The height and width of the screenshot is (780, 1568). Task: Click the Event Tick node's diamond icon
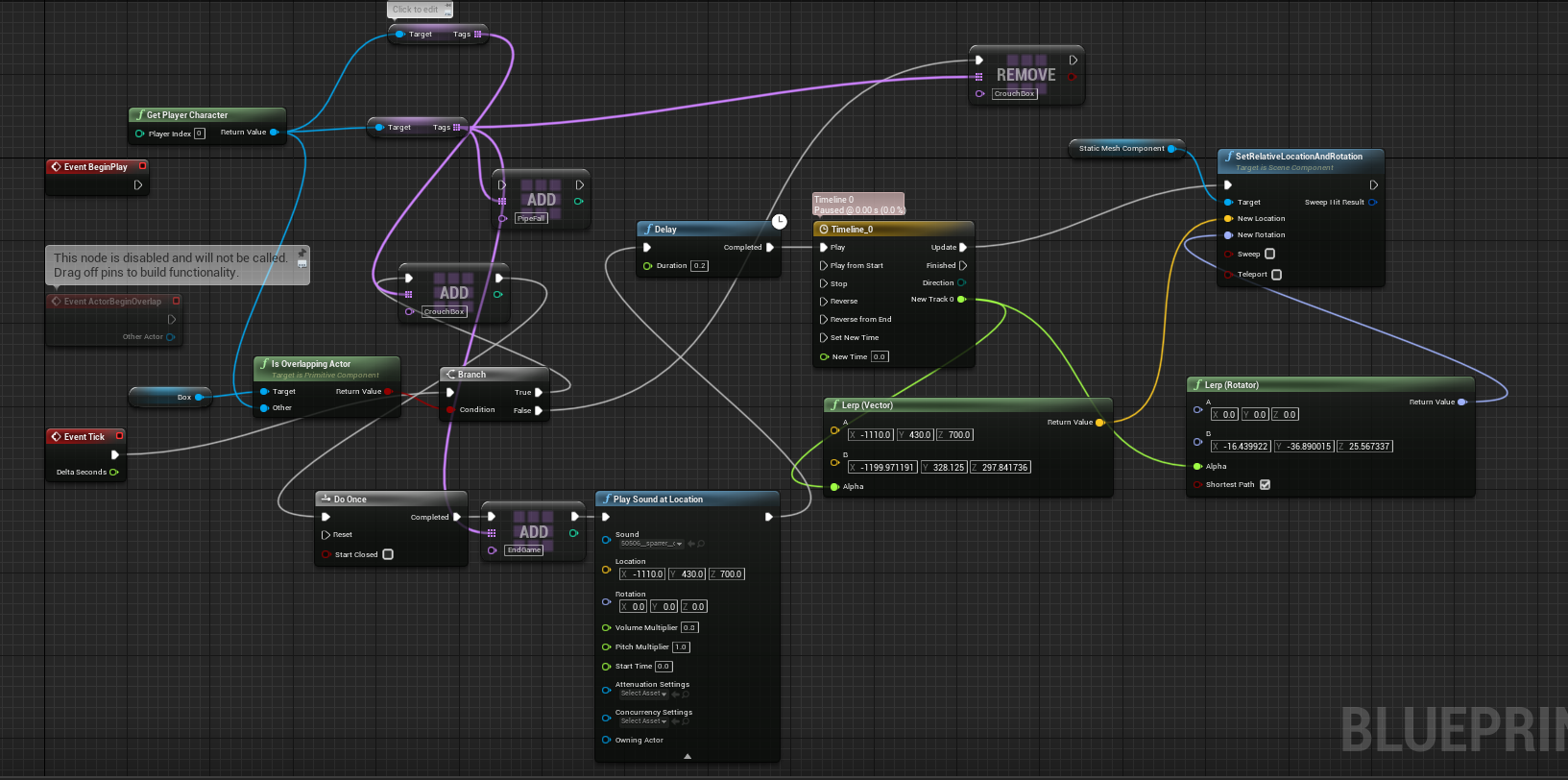click(56, 437)
